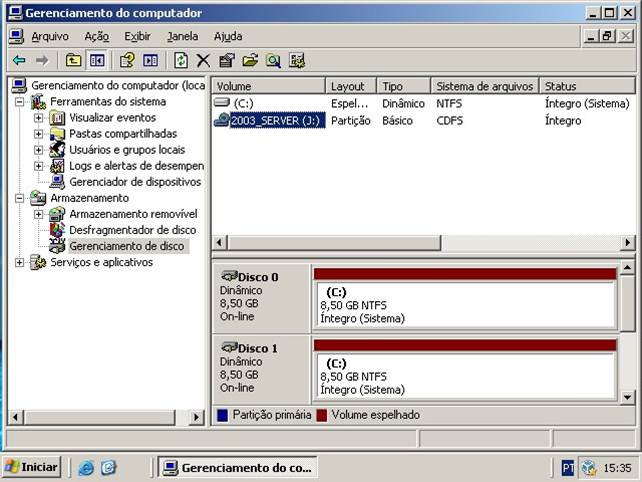Click the Gerenciador de dispositivos icon

[57, 182]
